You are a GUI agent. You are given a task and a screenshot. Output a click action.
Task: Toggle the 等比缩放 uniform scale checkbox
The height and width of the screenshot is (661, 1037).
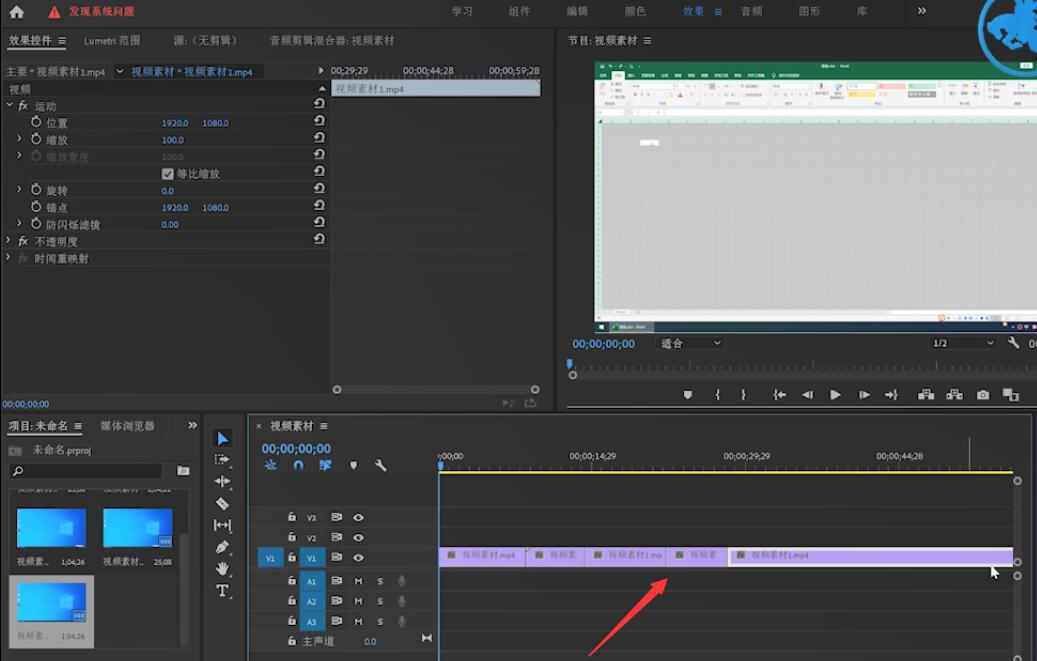coord(167,174)
